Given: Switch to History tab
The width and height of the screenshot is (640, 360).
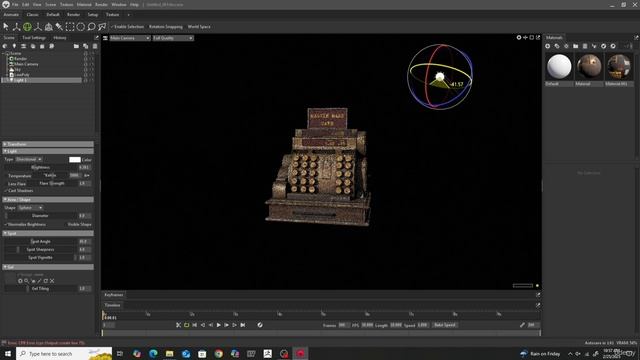Looking at the screenshot, I should point(60,38).
